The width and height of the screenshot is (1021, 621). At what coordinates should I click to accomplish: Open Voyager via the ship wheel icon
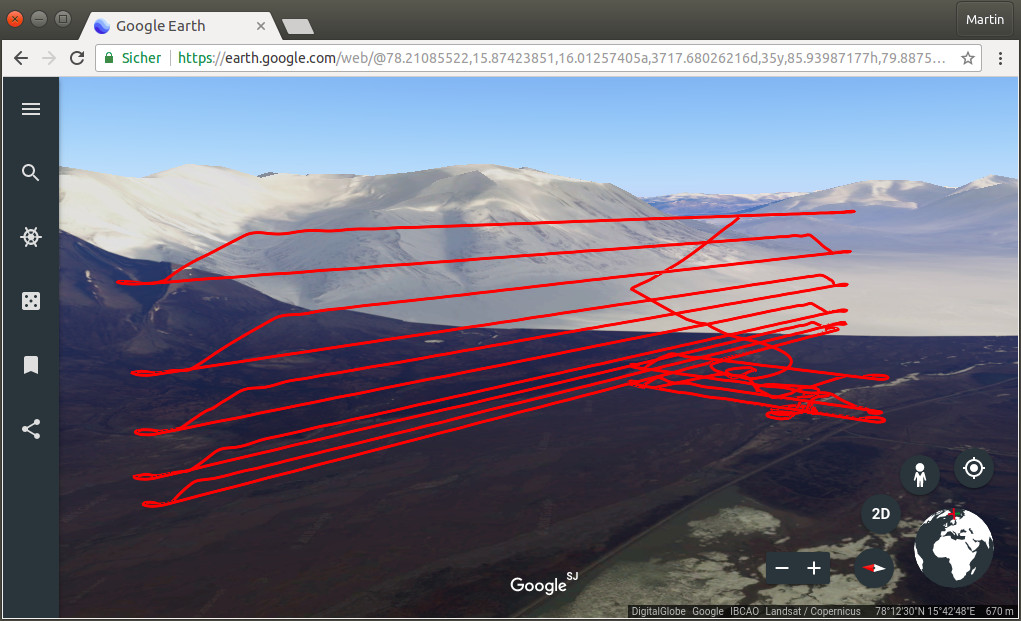click(31, 236)
